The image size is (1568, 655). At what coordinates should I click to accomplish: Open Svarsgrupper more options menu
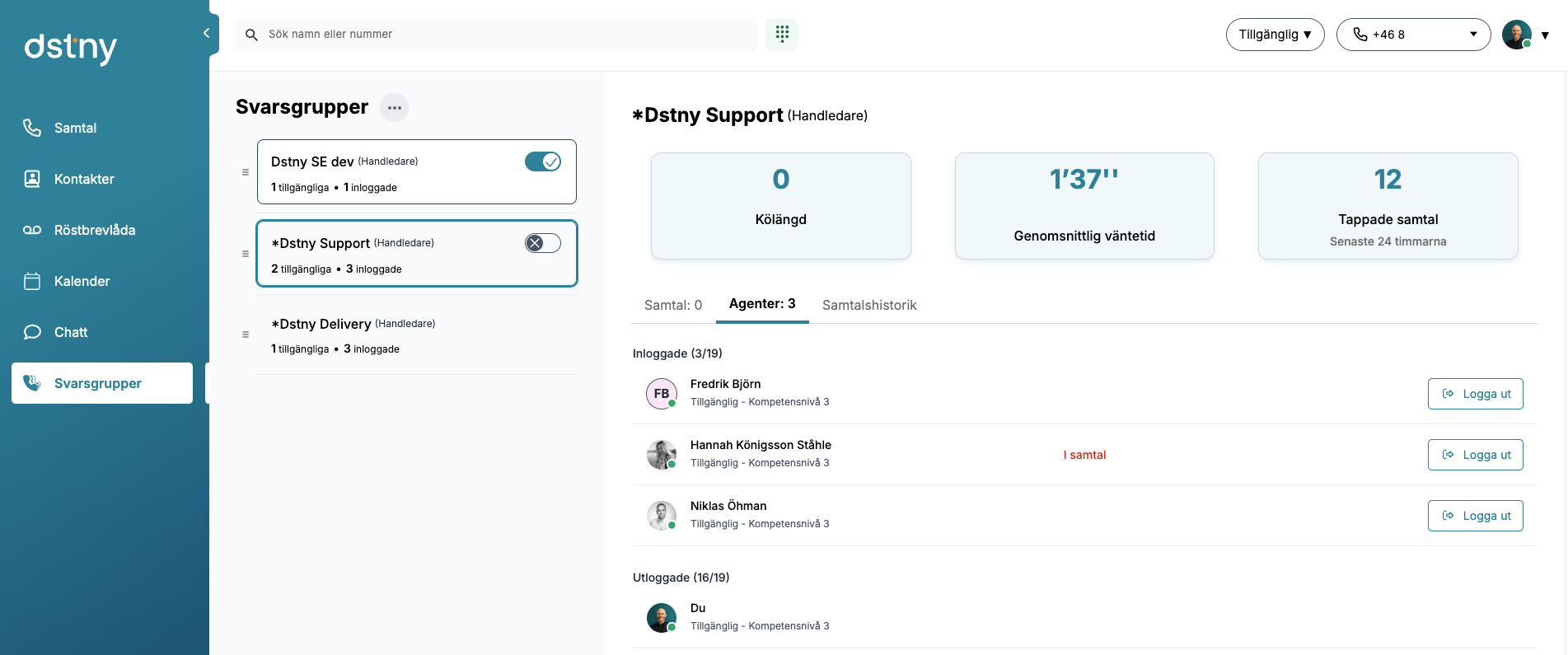coord(394,108)
